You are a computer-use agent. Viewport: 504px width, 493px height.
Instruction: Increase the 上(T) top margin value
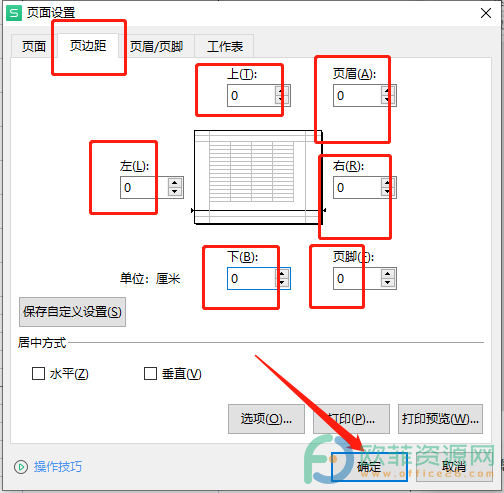[x=282, y=91]
